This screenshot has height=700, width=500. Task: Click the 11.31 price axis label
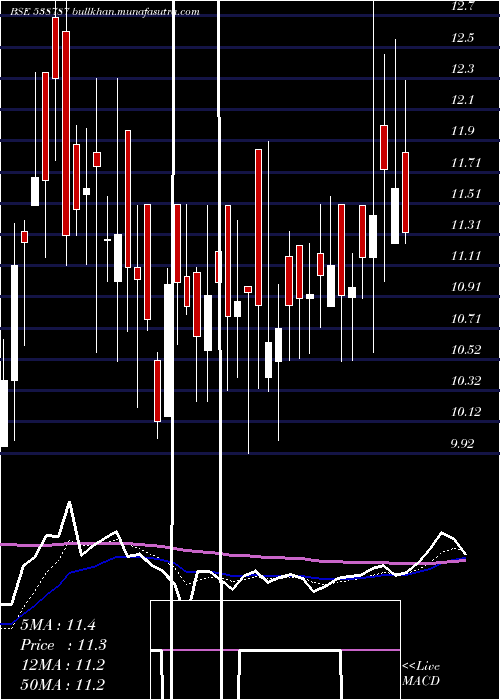(x=466, y=225)
